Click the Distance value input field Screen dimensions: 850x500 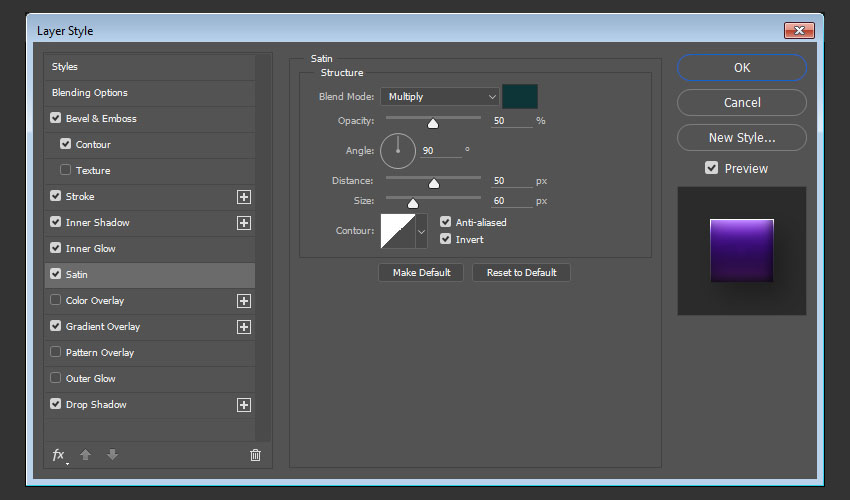pos(511,181)
